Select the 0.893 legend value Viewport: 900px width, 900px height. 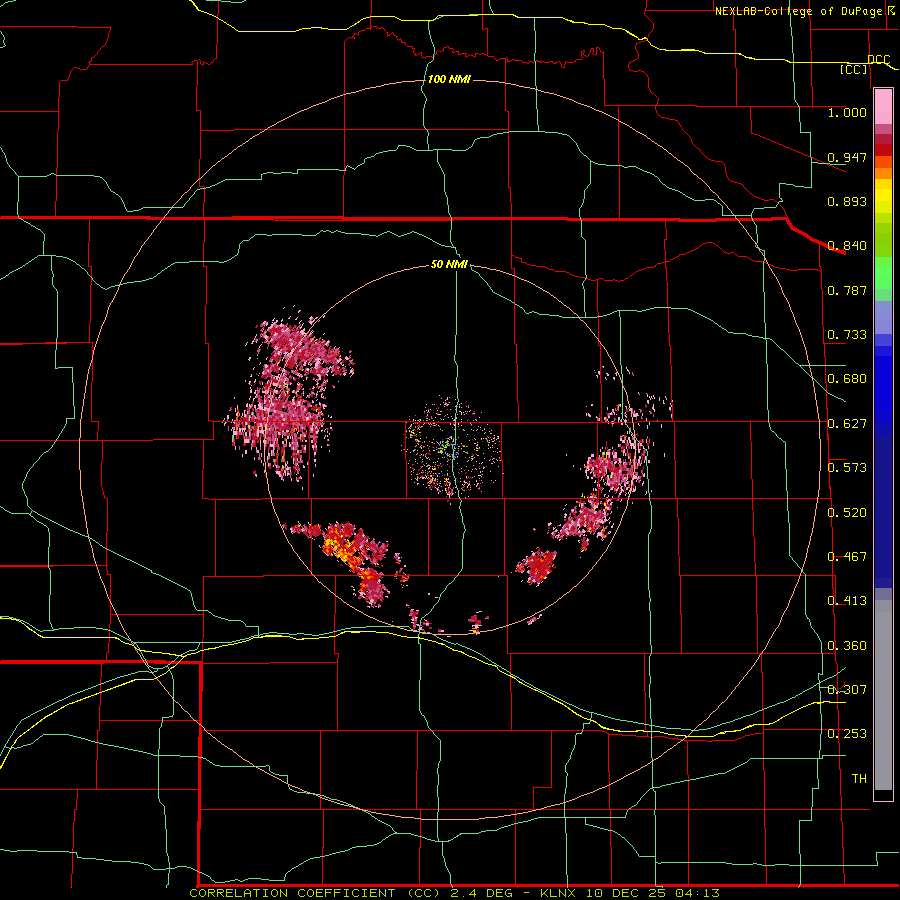pyautogui.click(x=847, y=201)
